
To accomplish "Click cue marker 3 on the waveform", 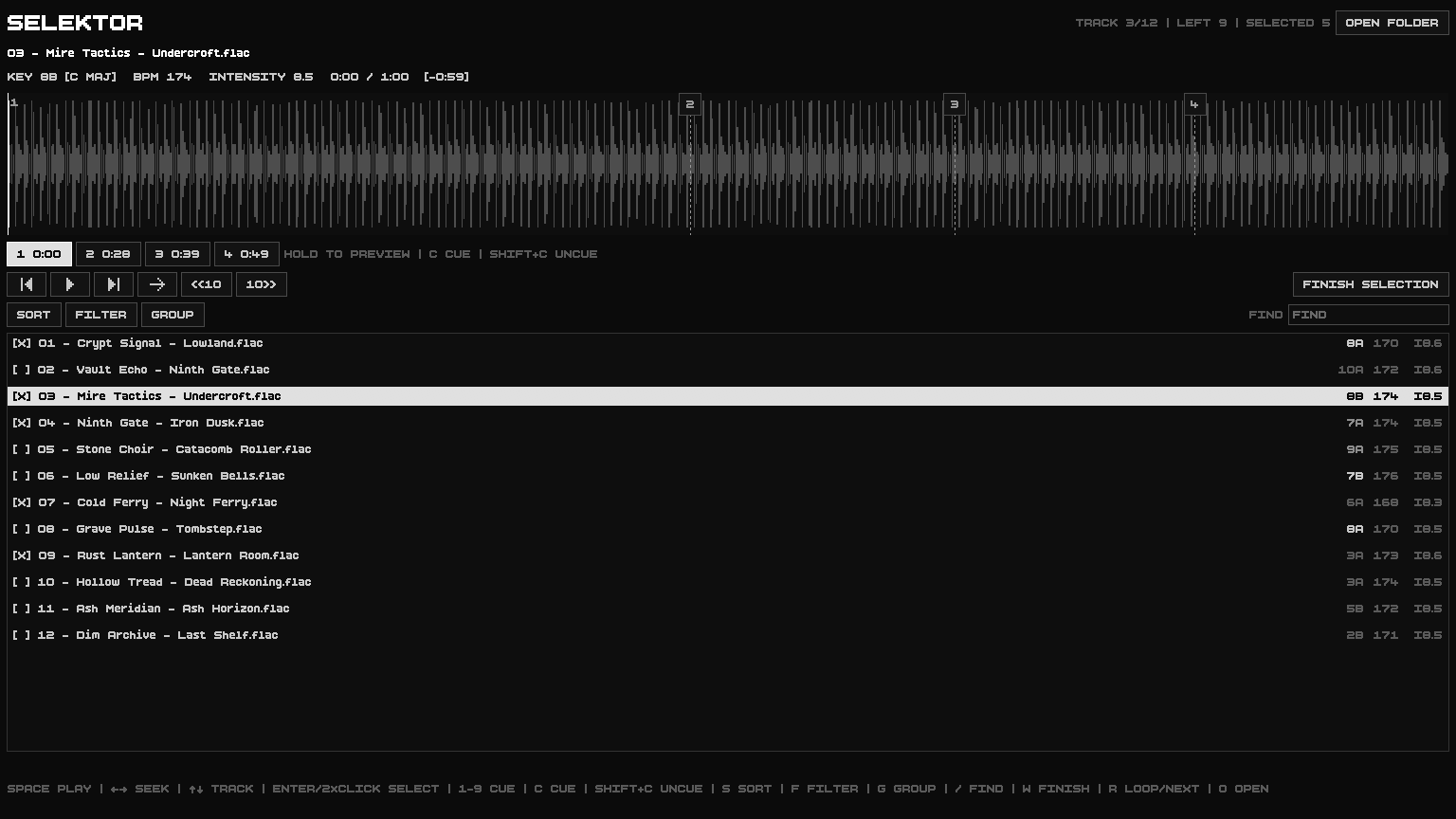I will pyautogui.click(x=955, y=104).
